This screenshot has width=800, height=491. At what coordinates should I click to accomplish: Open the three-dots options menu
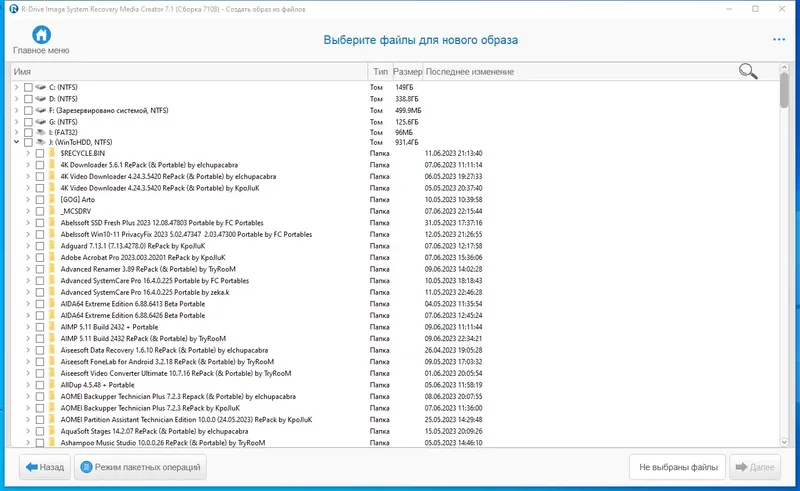point(779,40)
